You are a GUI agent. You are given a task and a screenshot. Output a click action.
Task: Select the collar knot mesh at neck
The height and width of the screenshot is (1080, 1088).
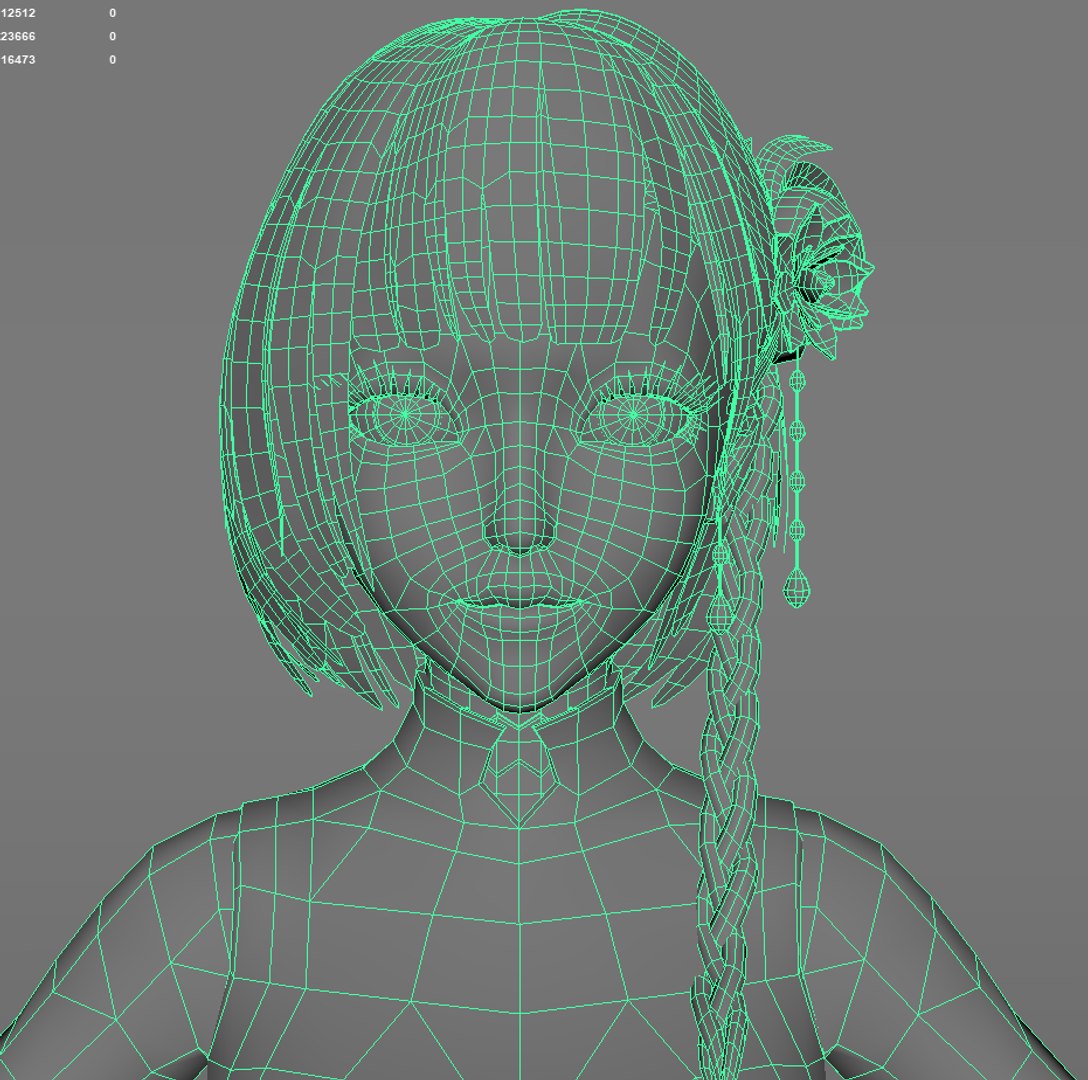click(519, 774)
